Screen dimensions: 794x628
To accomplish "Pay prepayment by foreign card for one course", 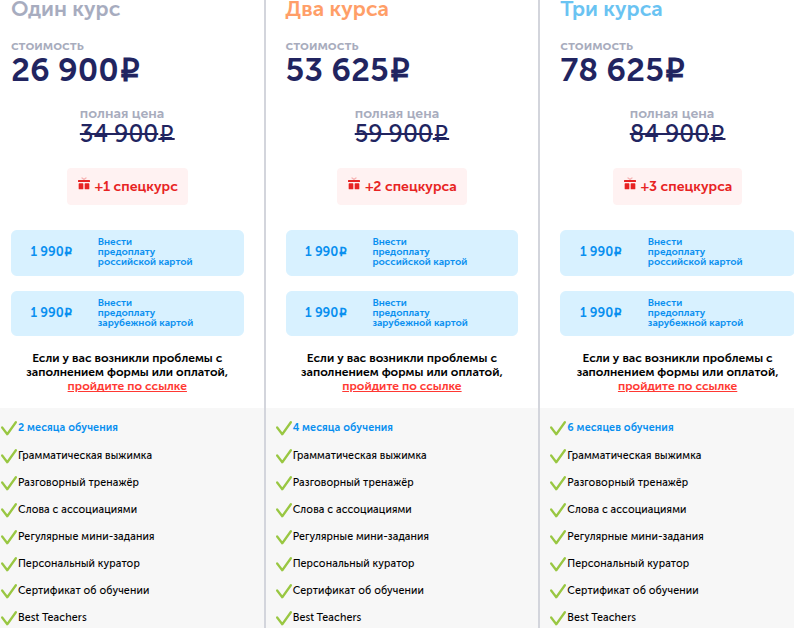I will 127,313.
